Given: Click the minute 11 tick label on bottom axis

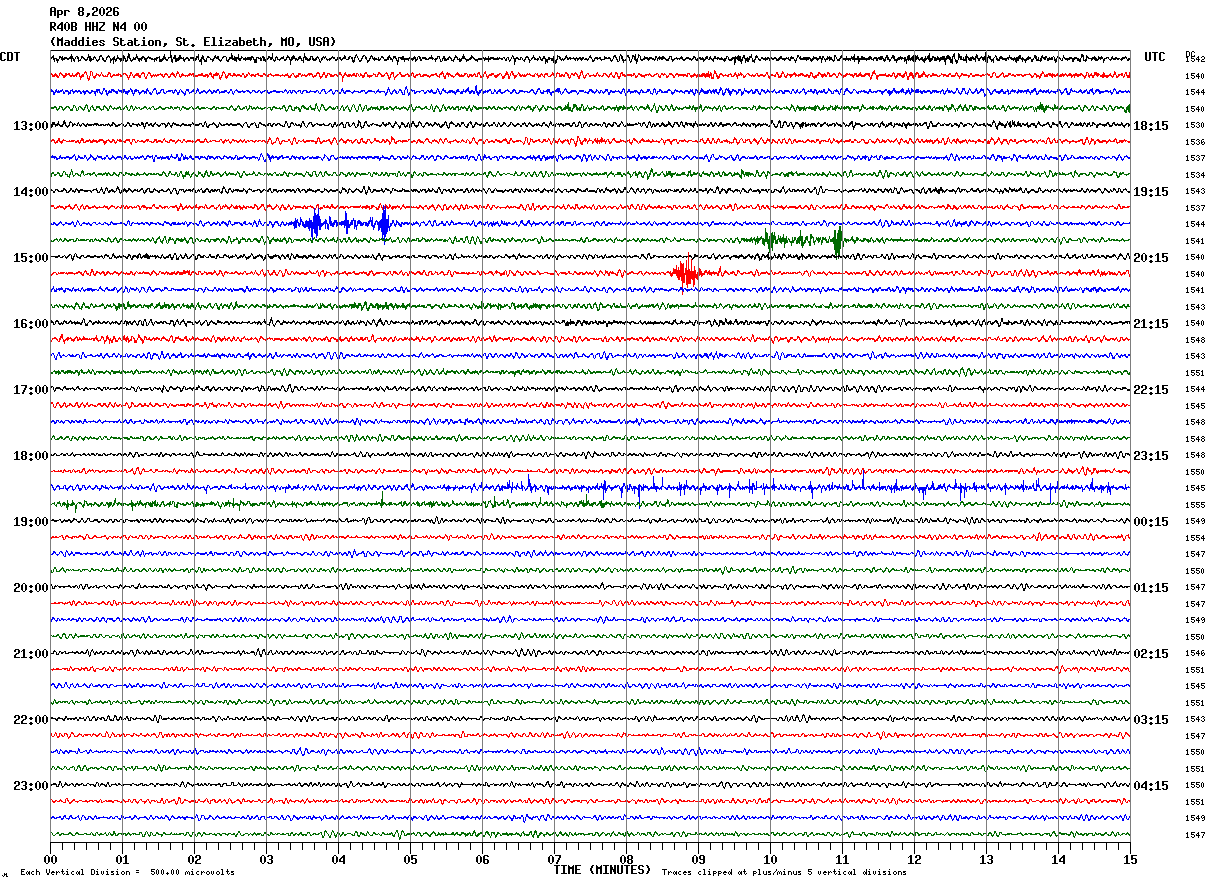Looking at the screenshot, I should pyautogui.click(x=842, y=859).
